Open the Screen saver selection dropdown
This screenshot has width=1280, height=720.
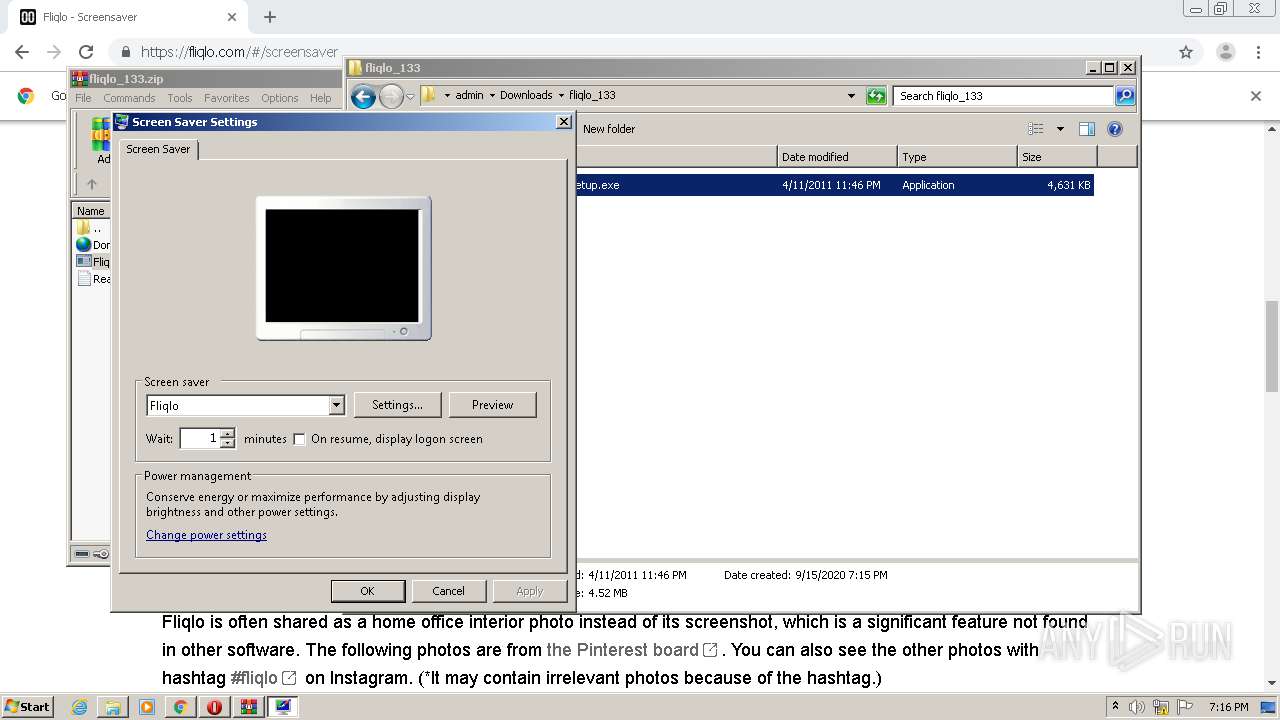tap(337, 405)
